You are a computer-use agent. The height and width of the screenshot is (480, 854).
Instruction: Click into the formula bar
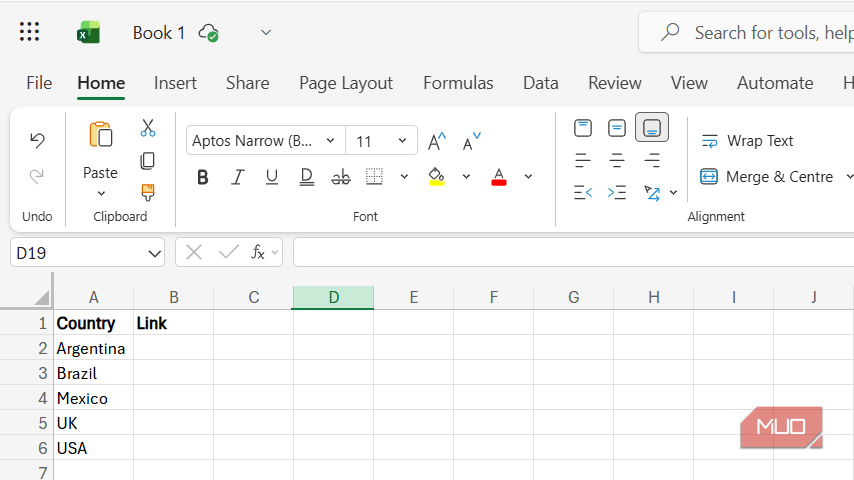point(573,252)
